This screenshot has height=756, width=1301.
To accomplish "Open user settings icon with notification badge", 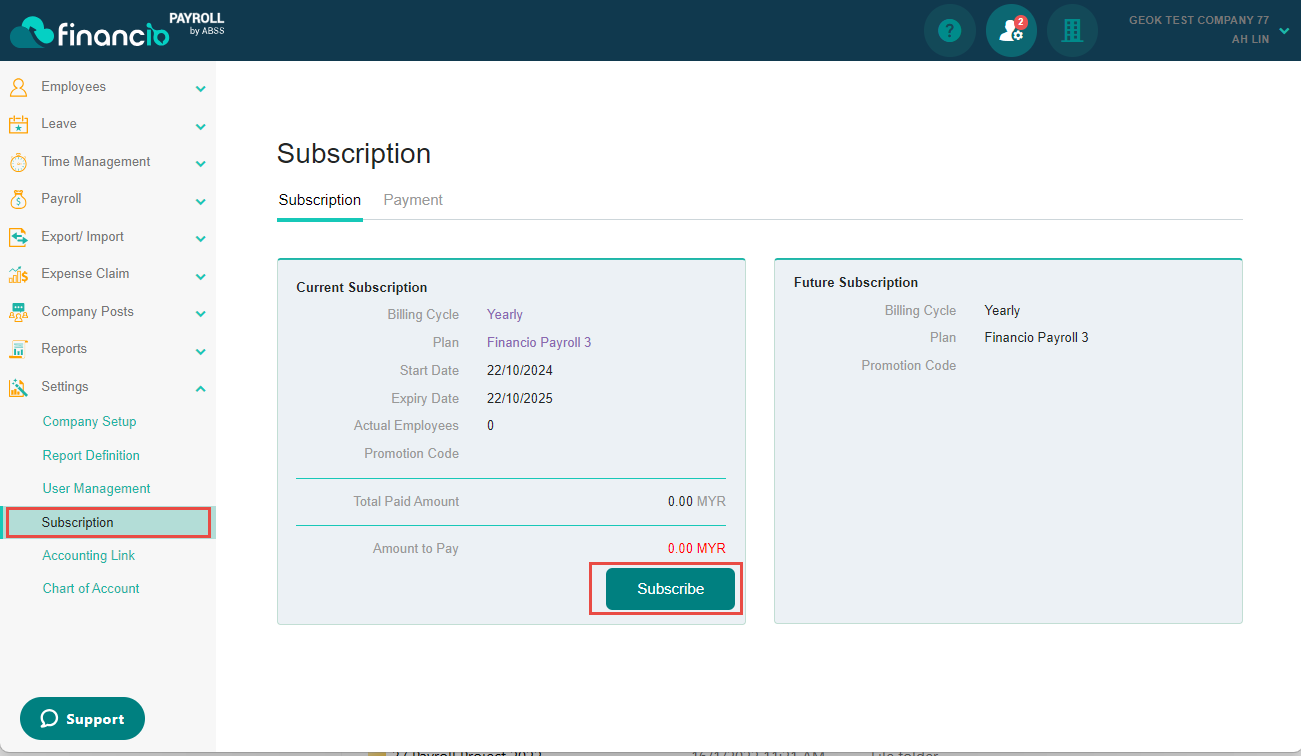I will [x=1010, y=31].
